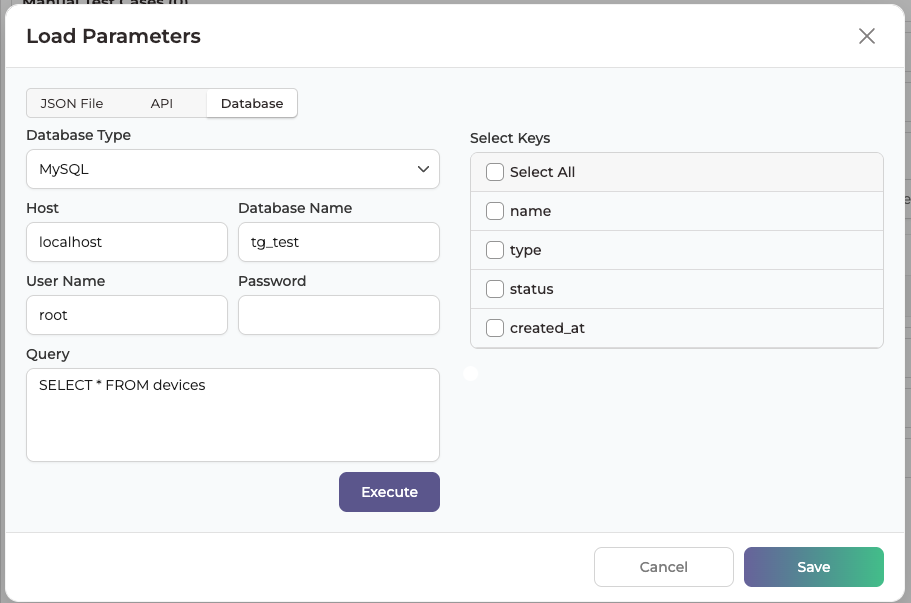Check the Select All checkbox
This screenshot has height=603, width=911.
coord(494,172)
